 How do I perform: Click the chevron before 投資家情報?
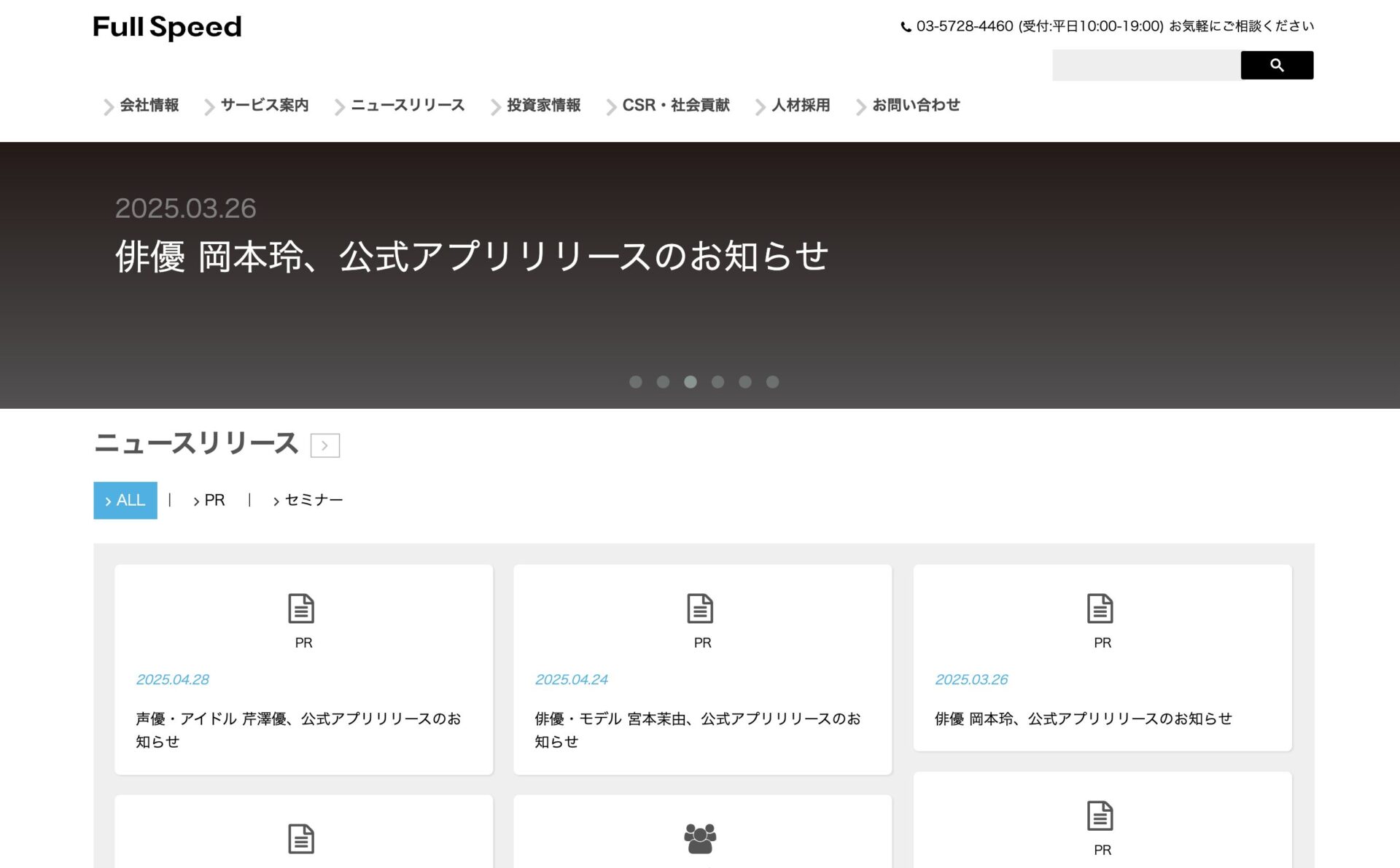pyautogui.click(x=496, y=107)
